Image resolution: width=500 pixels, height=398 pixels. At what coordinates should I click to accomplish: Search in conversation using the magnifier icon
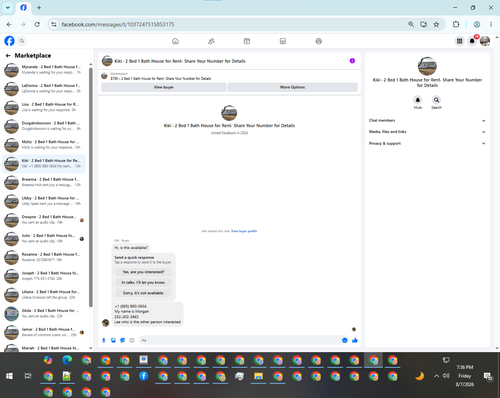(436, 100)
